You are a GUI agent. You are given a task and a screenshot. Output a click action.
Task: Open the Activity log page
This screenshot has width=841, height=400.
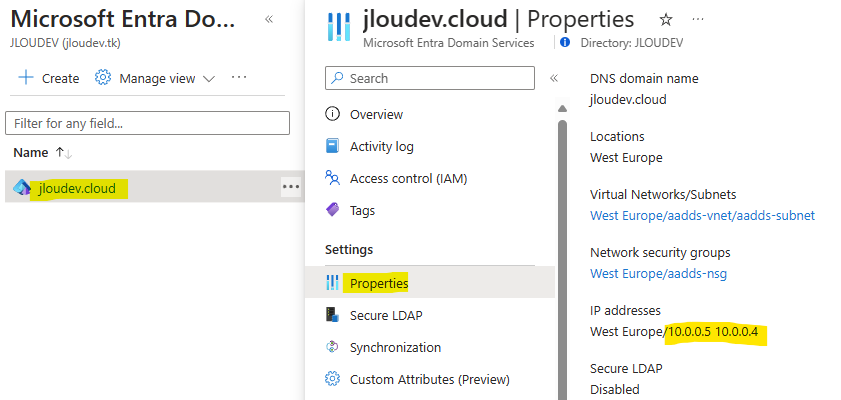point(381,146)
